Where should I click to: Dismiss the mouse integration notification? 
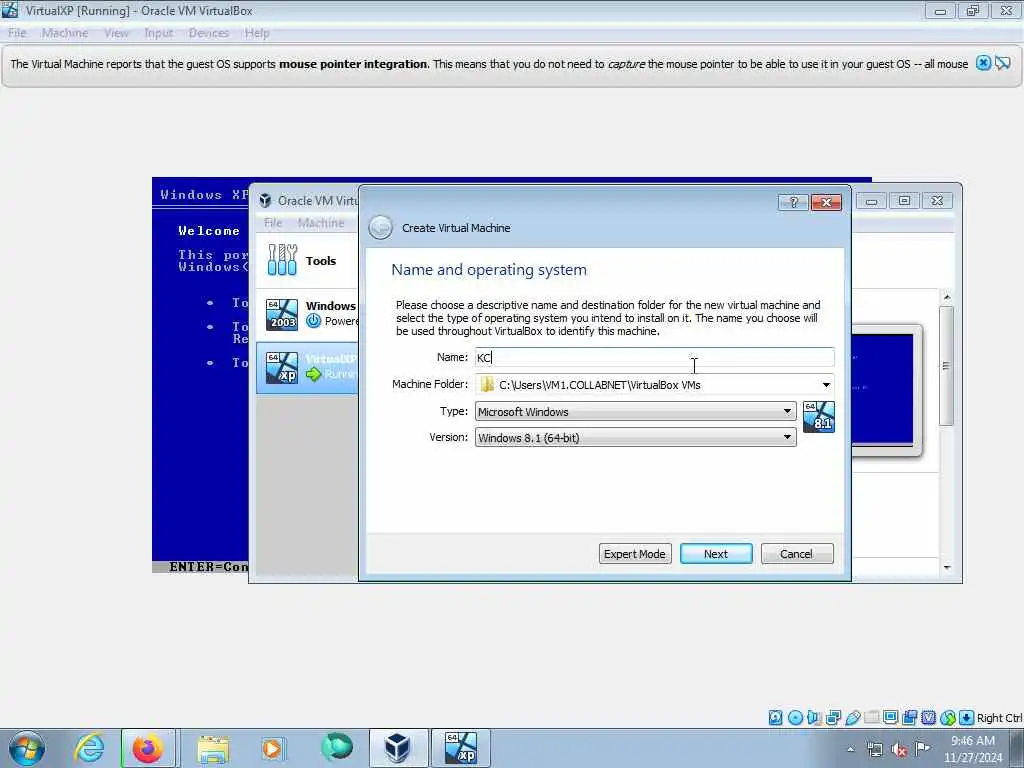tap(984, 63)
